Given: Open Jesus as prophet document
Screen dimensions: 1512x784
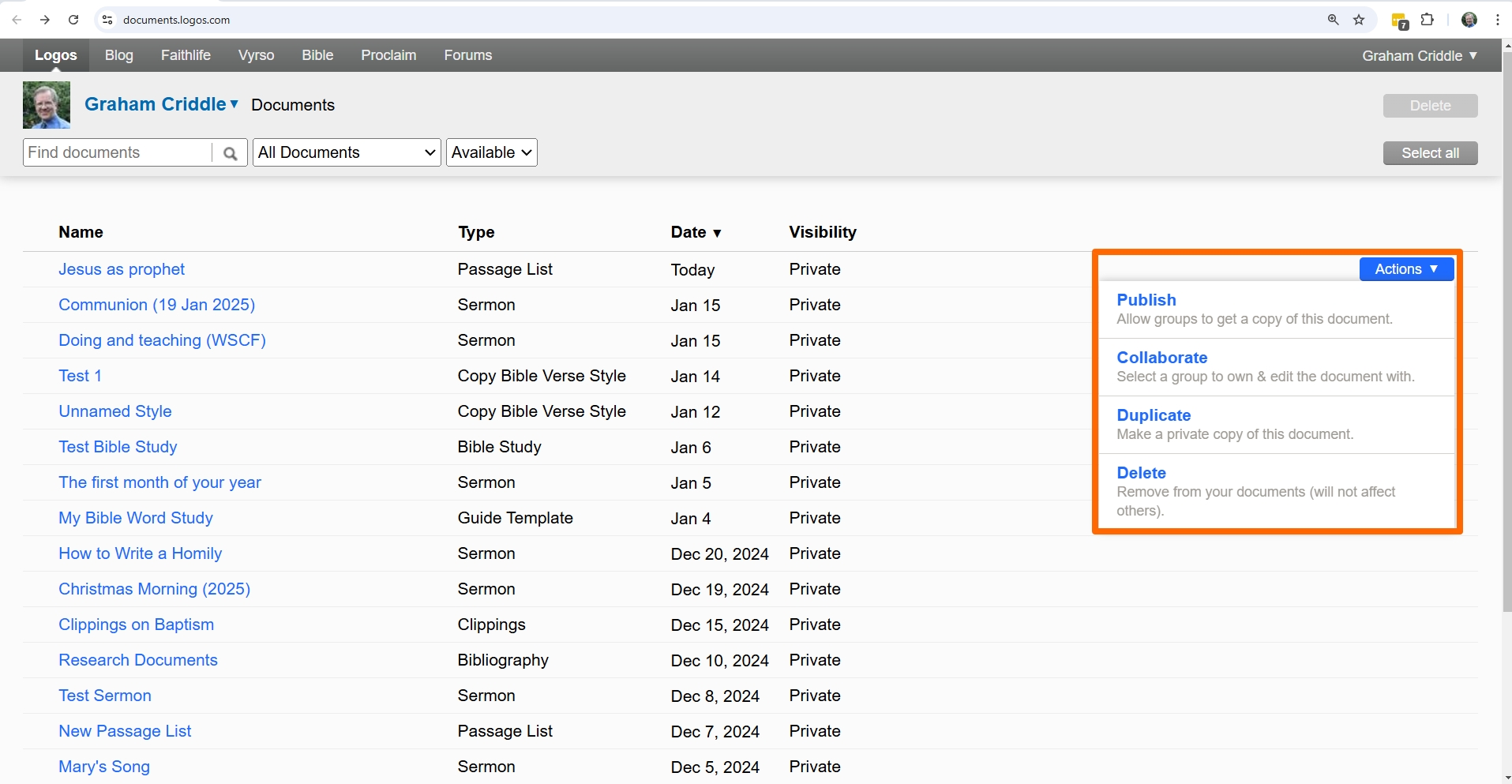Looking at the screenshot, I should 122,269.
